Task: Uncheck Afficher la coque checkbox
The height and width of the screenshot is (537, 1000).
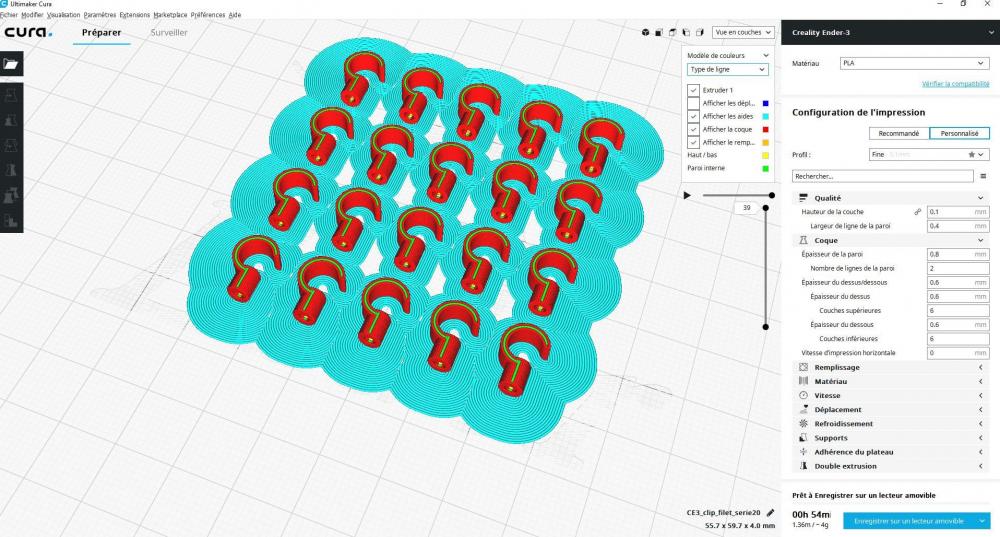Action: click(693, 129)
